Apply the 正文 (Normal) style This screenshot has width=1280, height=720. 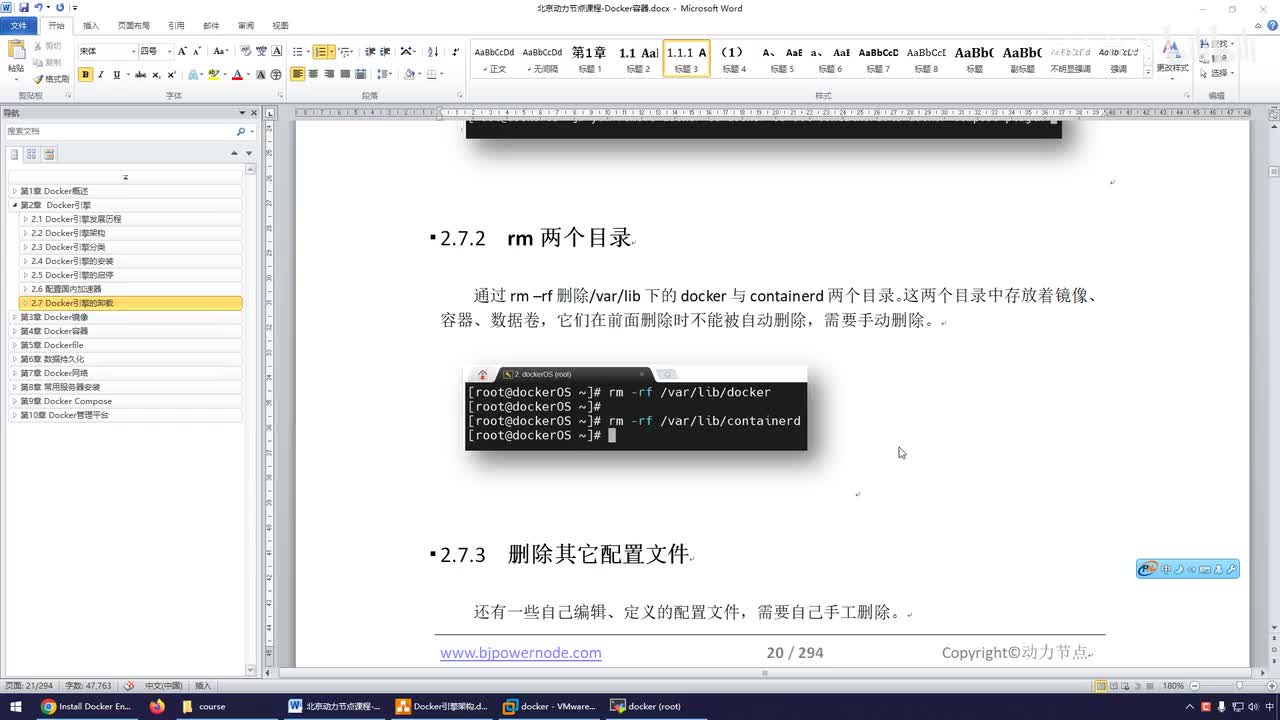point(494,58)
